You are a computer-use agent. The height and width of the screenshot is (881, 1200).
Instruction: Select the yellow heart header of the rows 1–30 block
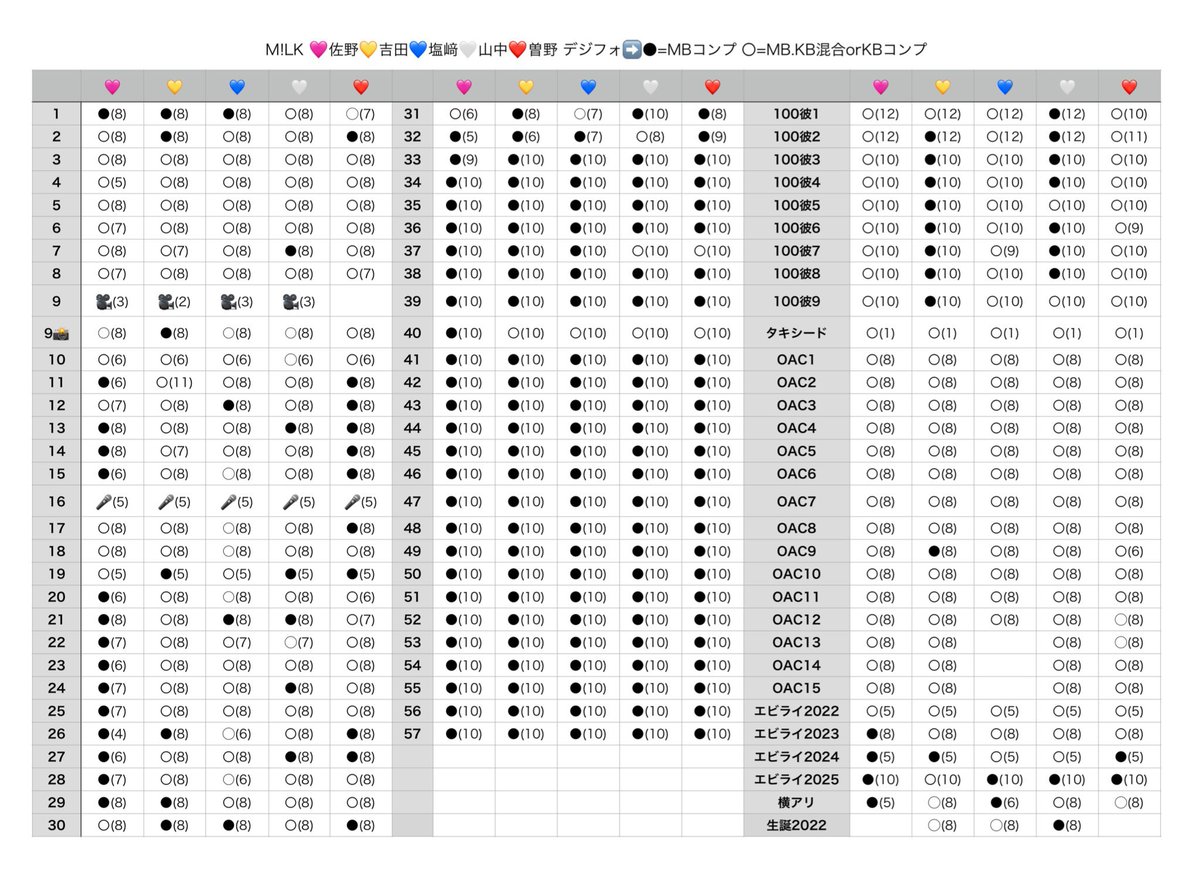click(174, 87)
